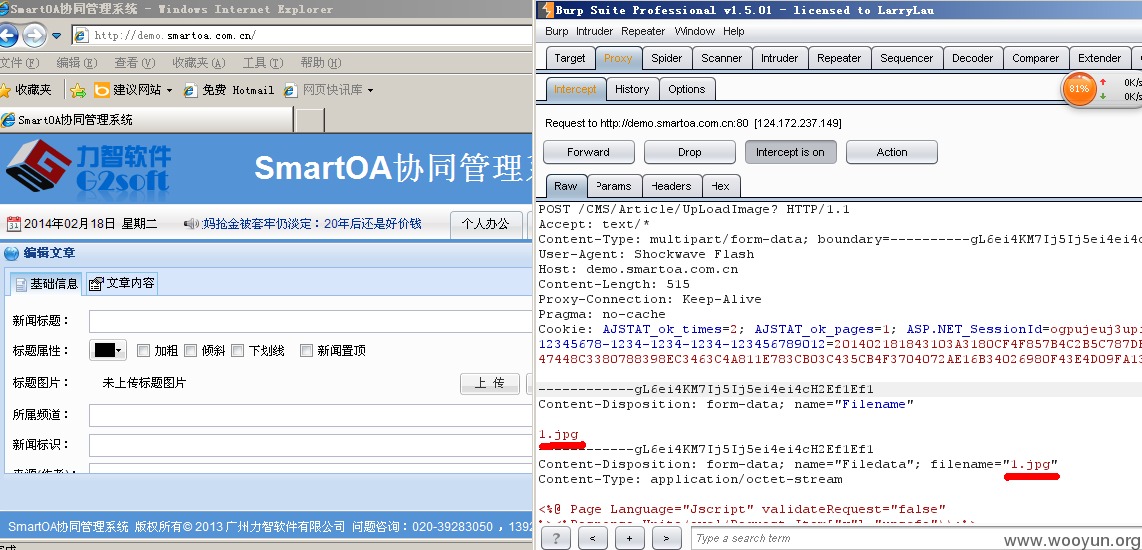Open the Action menu button

(x=891, y=152)
